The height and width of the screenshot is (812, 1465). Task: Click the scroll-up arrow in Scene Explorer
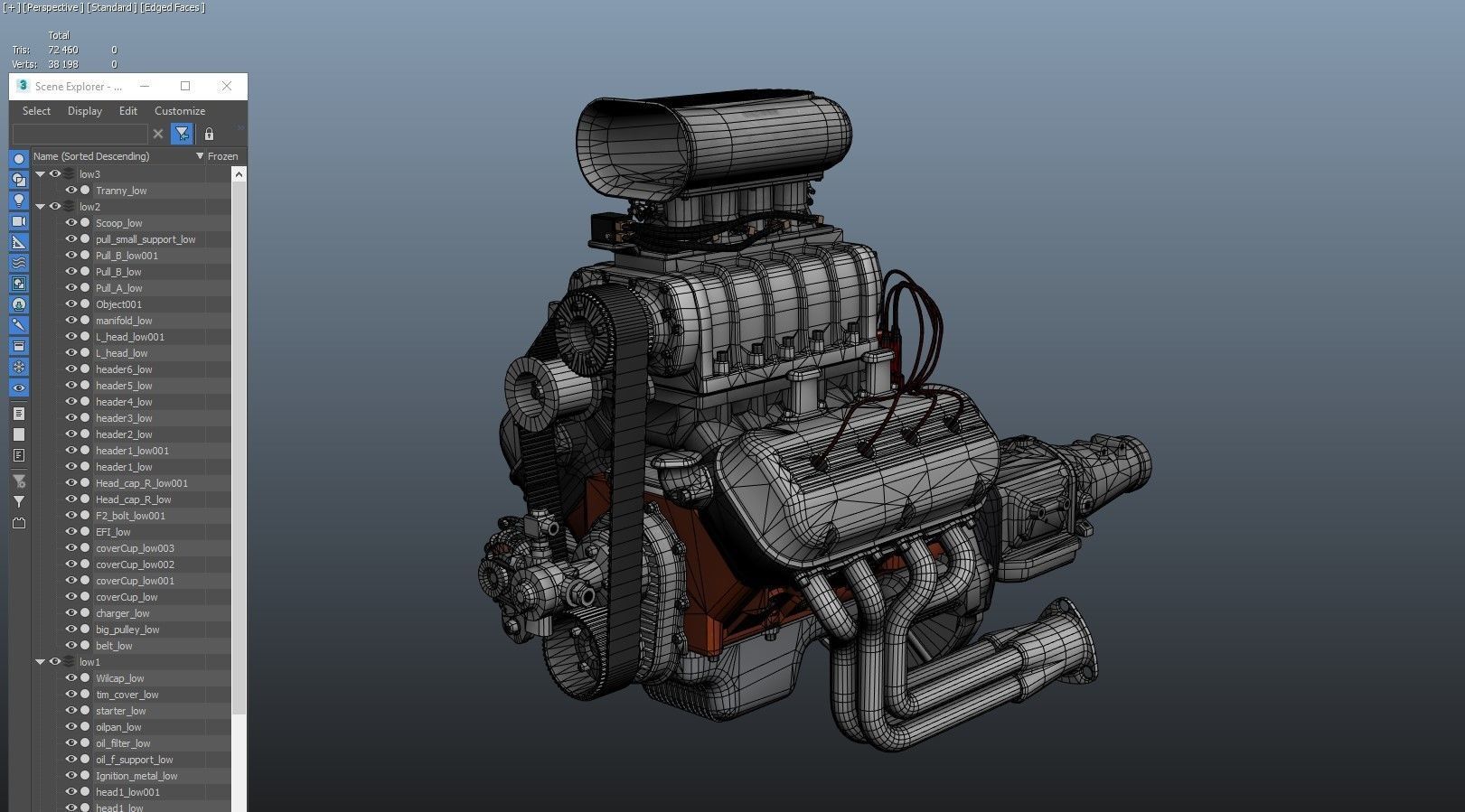(239, 173)
